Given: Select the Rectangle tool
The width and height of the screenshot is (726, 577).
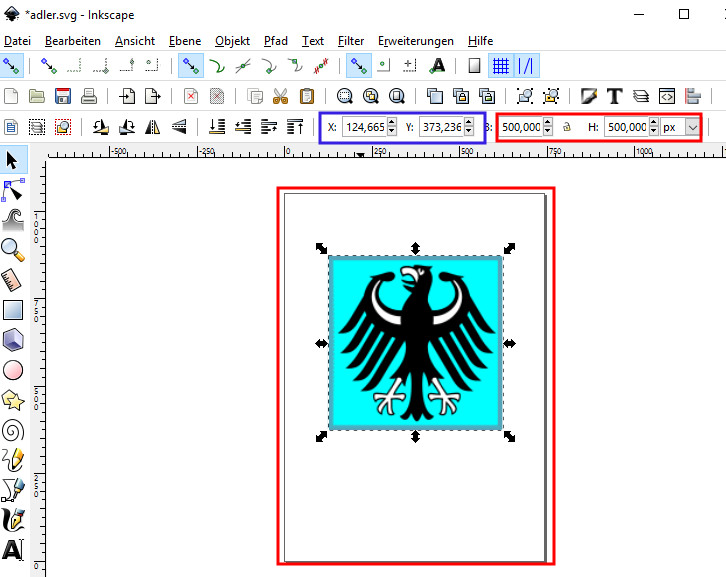Looking at the screenshot, I should 13,310.
